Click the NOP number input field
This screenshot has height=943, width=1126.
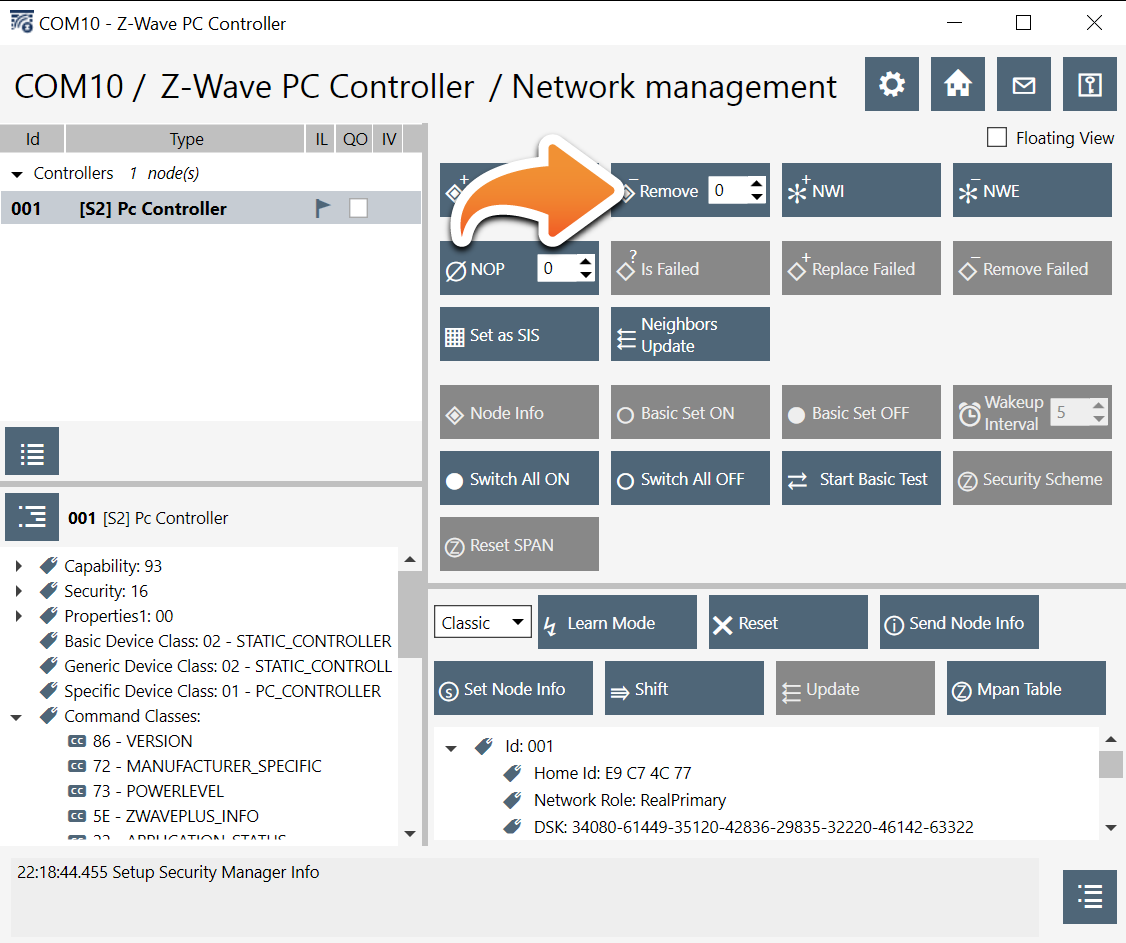(557, 269)
